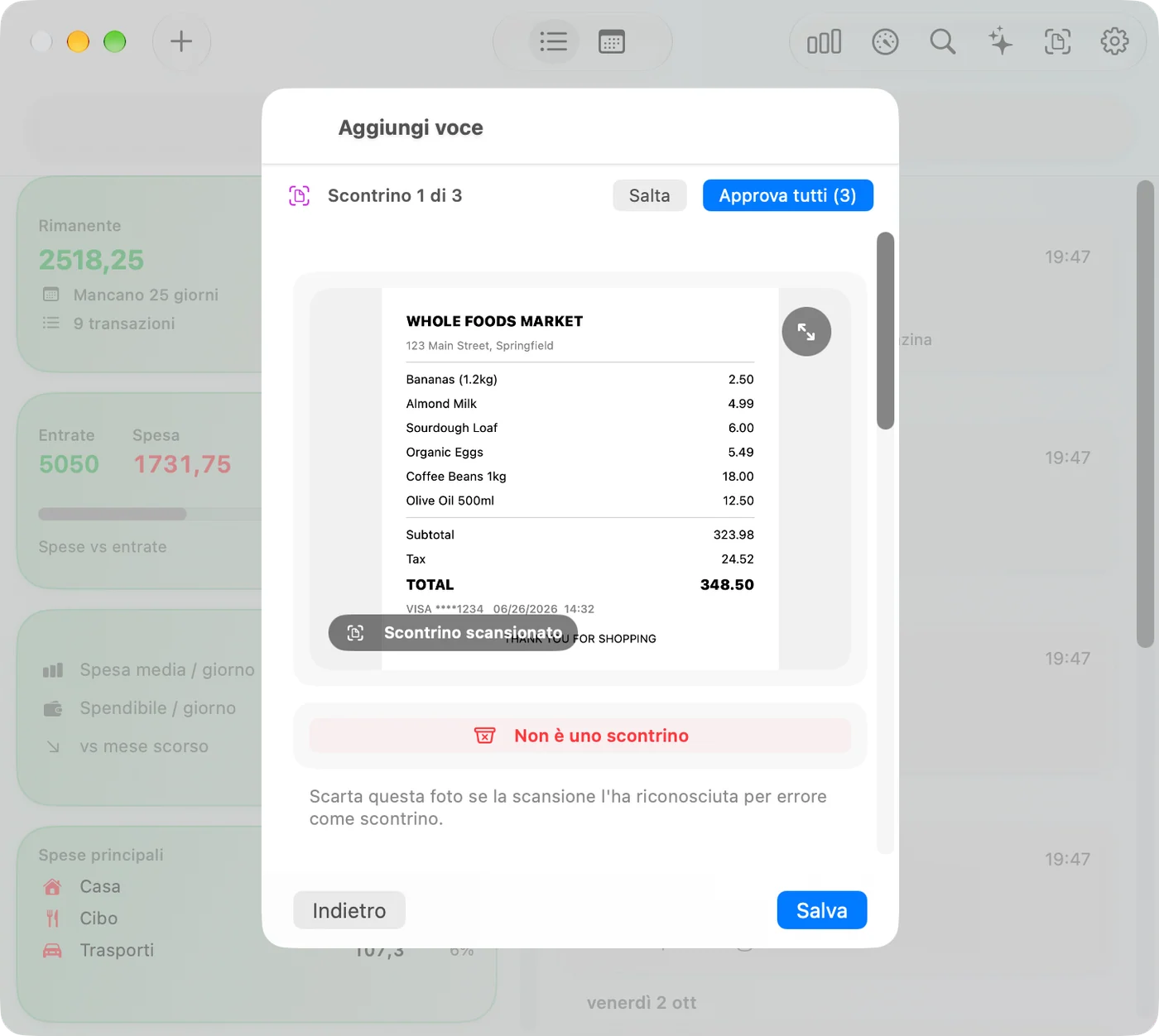Click the main window's right scrollbar
1159x1036 pixels.
[x=1145, y=414]
